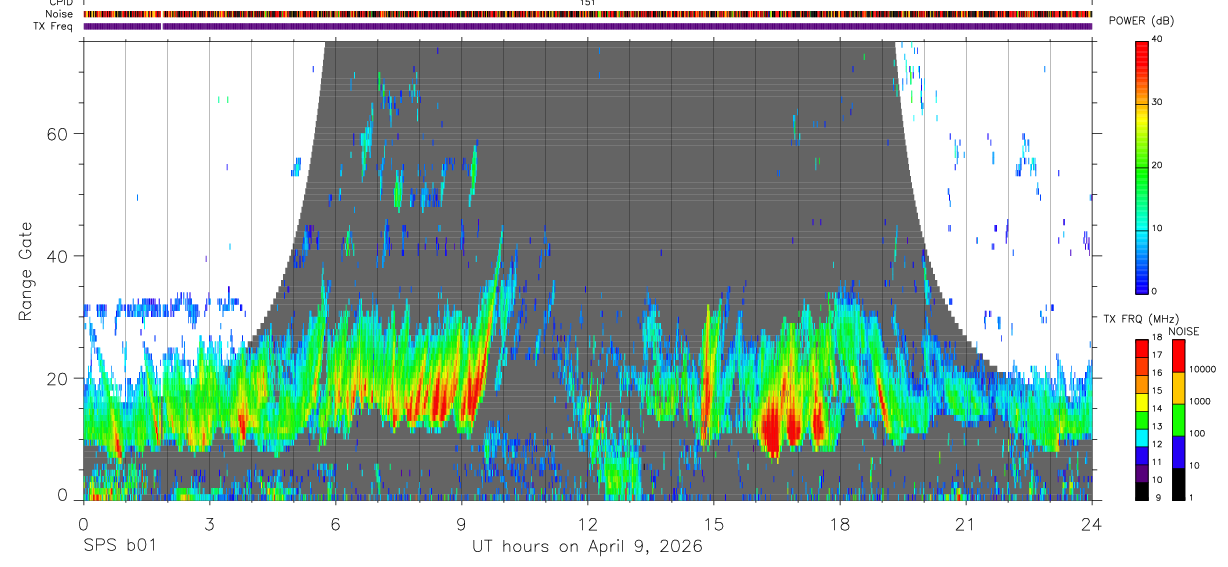Image resolution: width=1228 pixels, height=567 pixels.
Task: Click the UT hours on April 9, 2026 label
Action: [587, 547]
